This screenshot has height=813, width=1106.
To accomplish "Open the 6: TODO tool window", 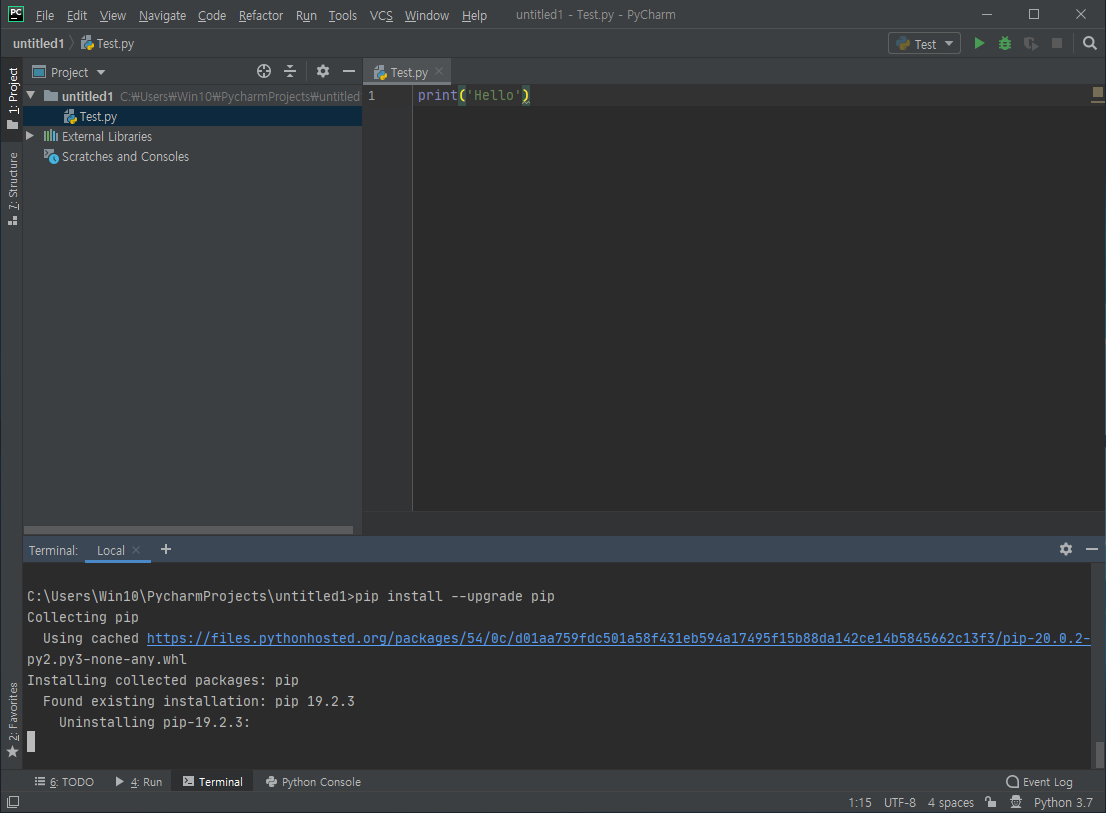I will [x=64, y=782].
